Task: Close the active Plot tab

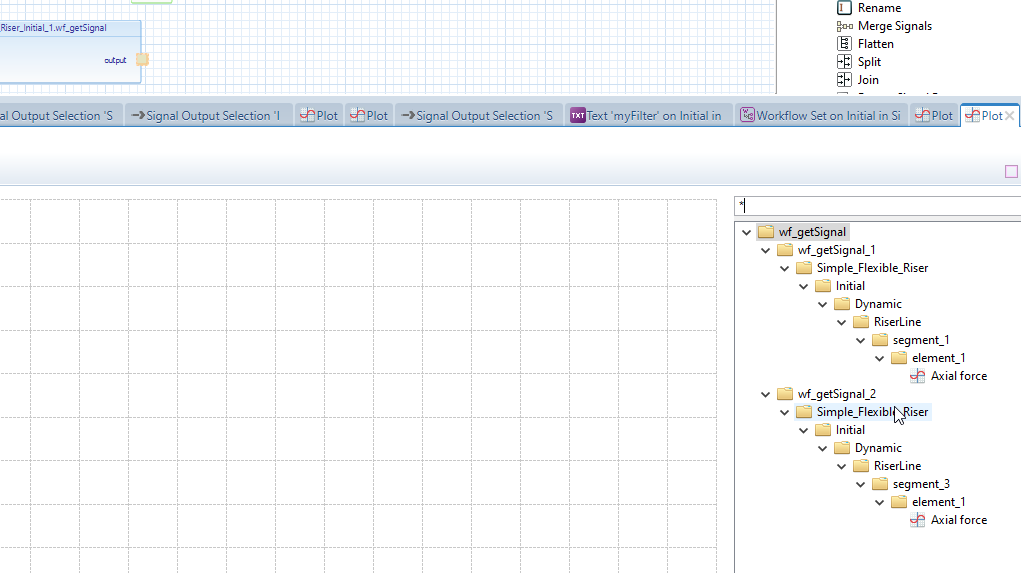Action: click(1009, 116)
